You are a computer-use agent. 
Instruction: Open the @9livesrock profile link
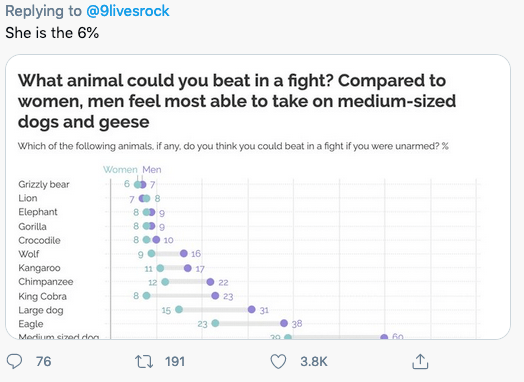click(128, 11)
